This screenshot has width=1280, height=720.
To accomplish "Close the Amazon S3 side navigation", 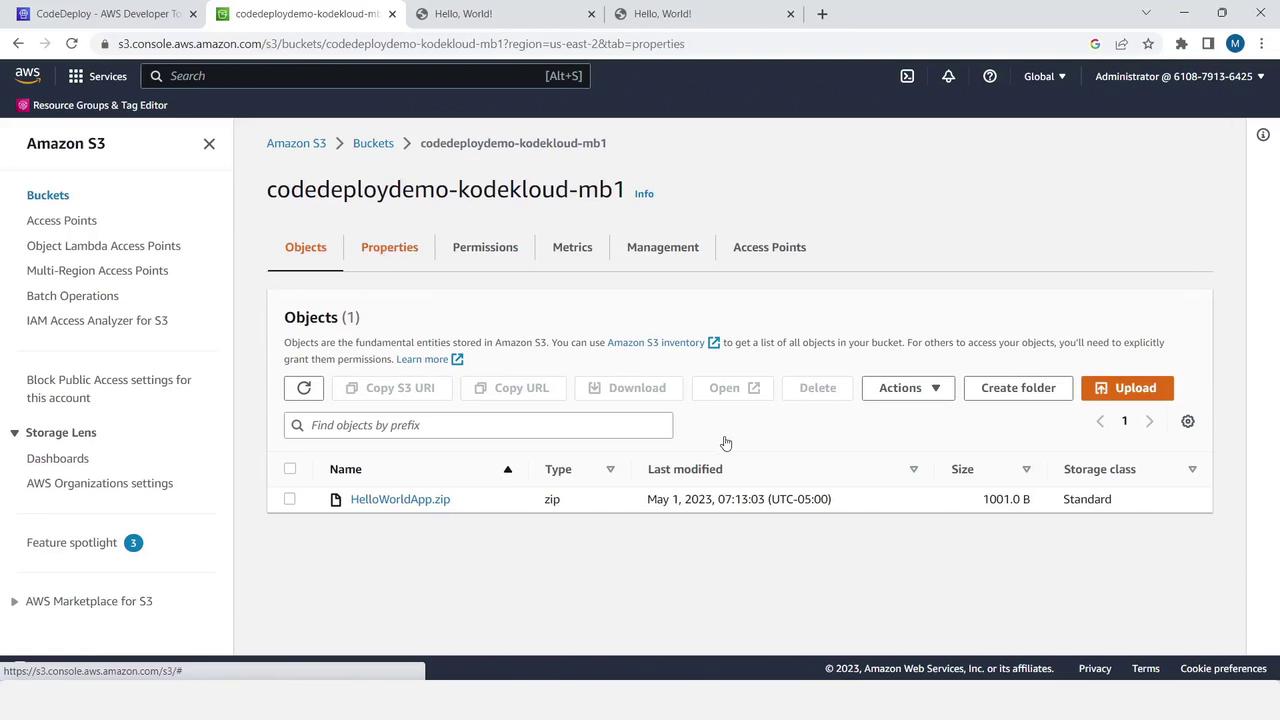I will click(x=209, y=144).
